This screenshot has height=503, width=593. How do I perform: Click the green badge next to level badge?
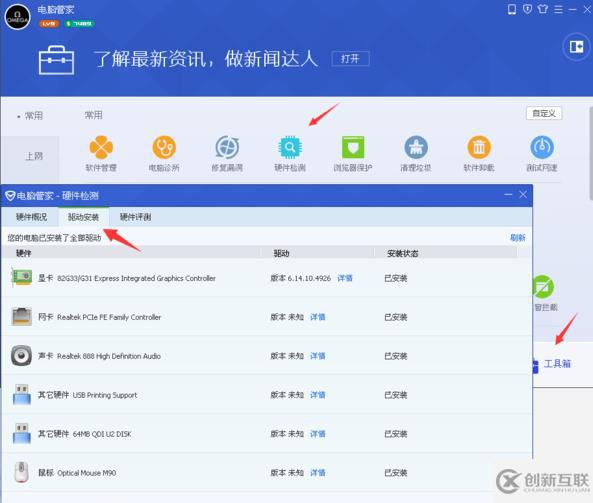pyautogui.click(x=79, y=23)
